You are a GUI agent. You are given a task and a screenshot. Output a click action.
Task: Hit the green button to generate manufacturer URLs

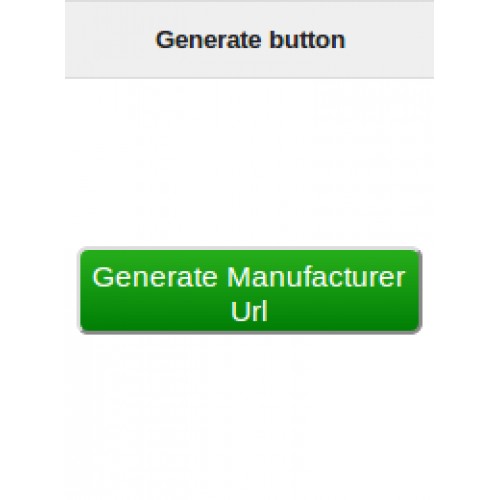point(250,291)
